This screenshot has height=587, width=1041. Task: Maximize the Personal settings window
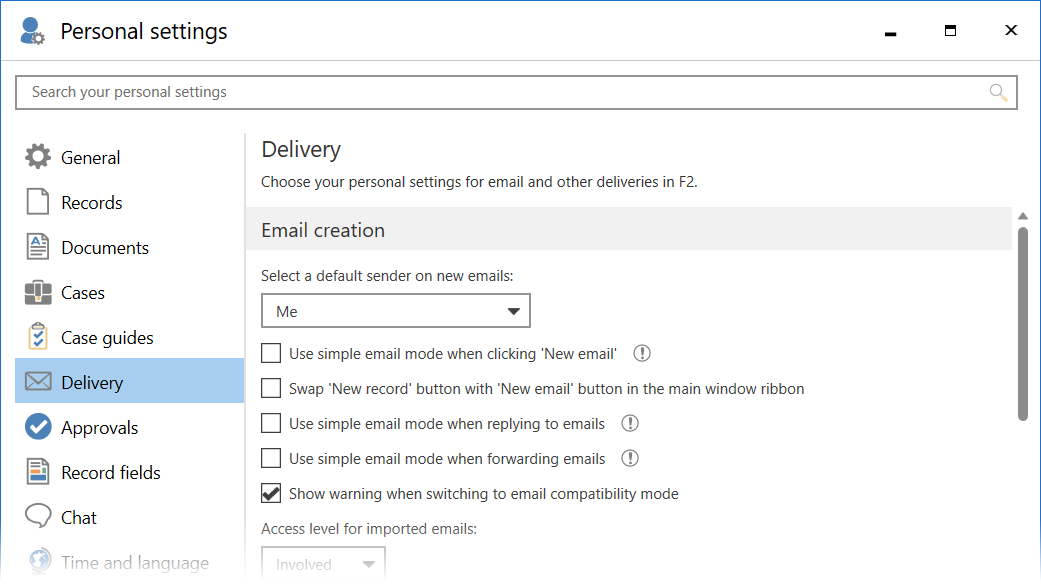click(x=950, y=31)
